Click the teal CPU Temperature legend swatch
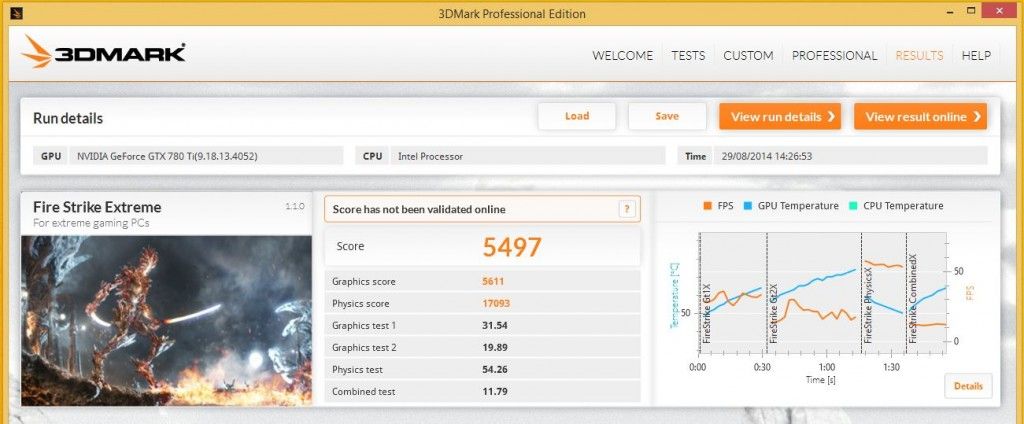1024x424 pixels. pyautogui.click(x=853, y=206)
